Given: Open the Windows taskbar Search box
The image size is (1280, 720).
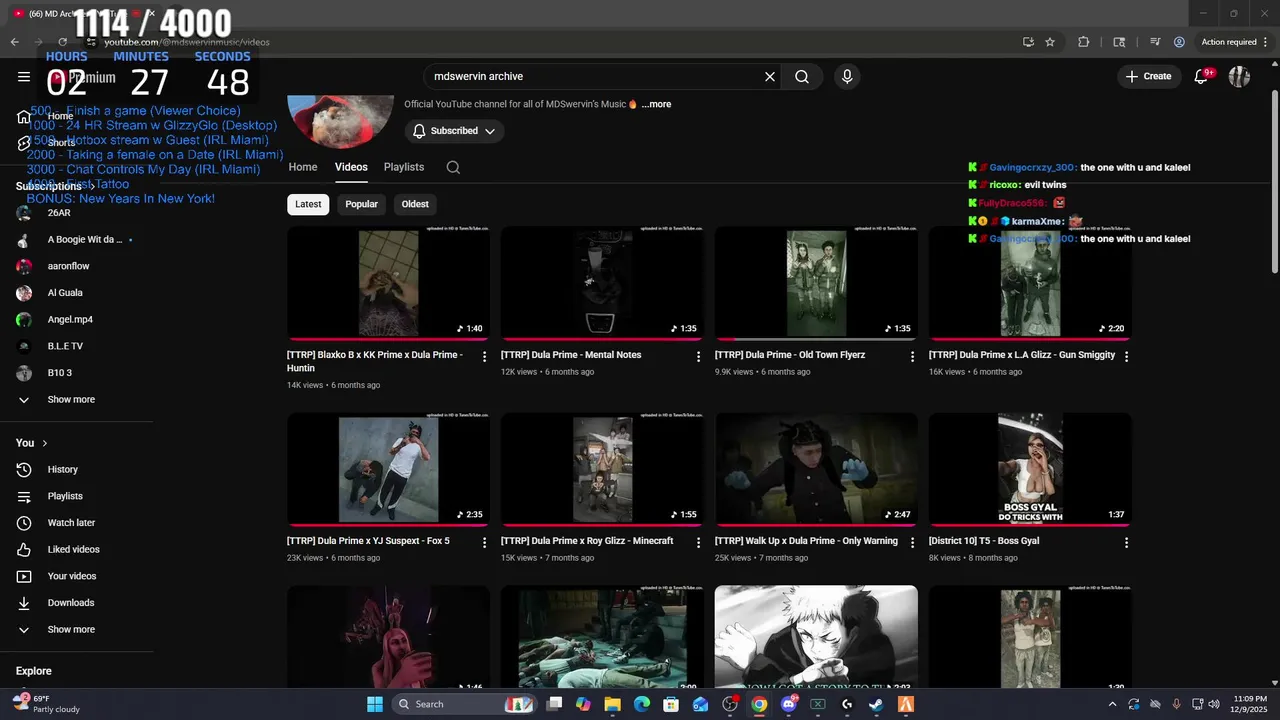Looking at the screenshot, I should 466,704.
